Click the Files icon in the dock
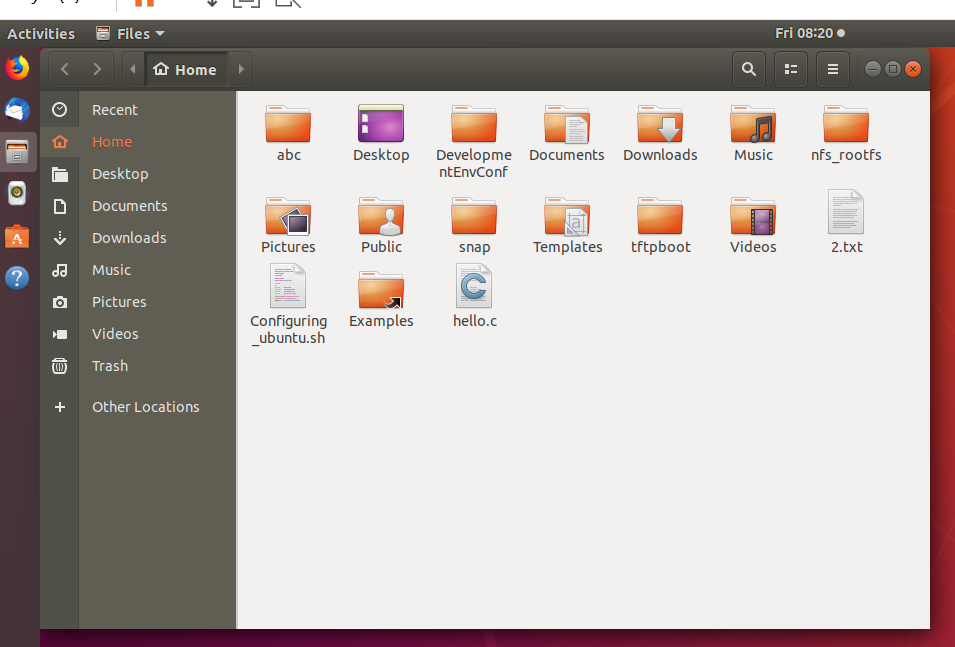Image resolution: width=955 pixels, height=647 pixels. pos(17,152)
